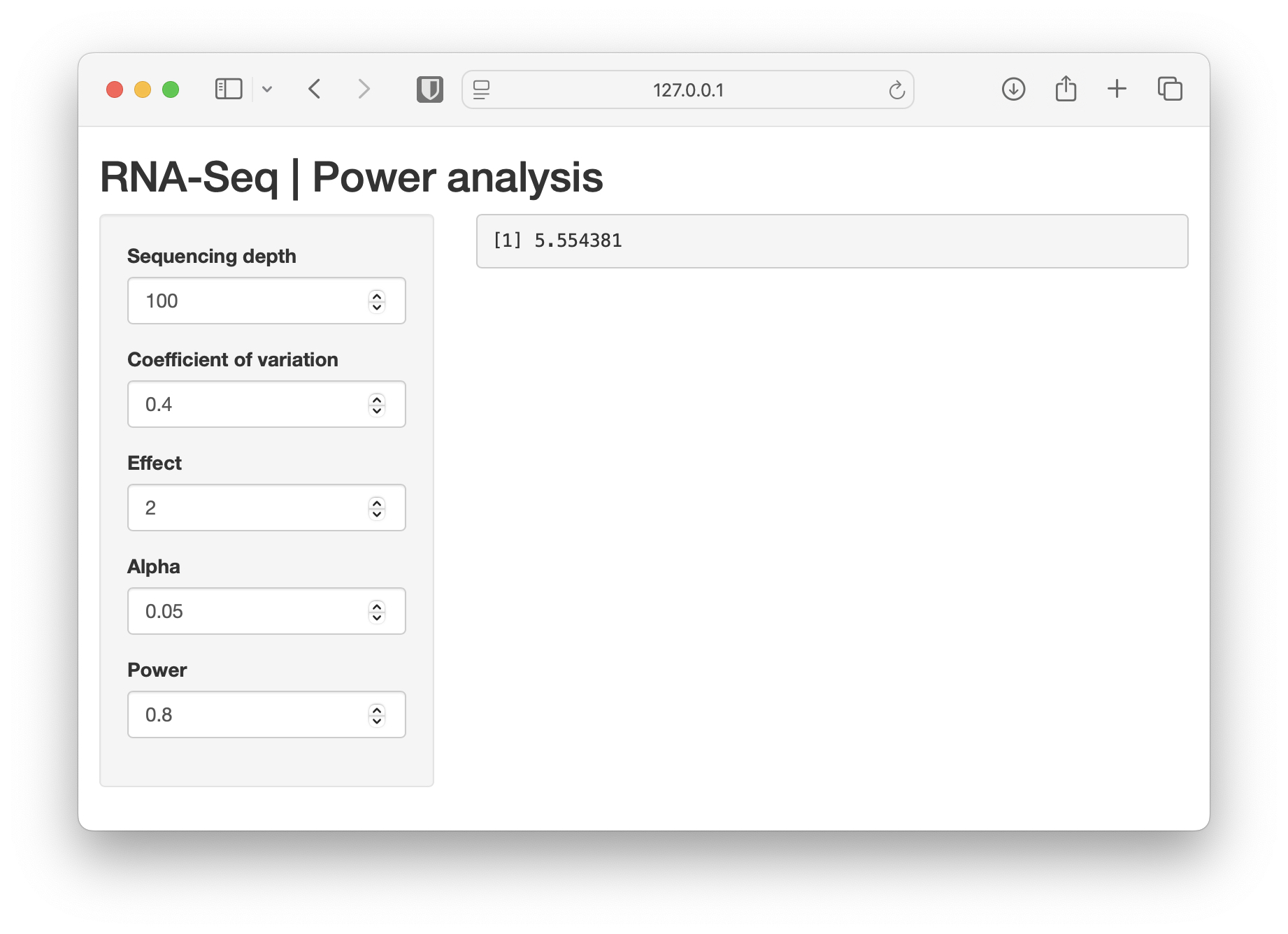Reload the page with the refresh icon
Screen dimensions: 1288x934
[x=896, y=89]
